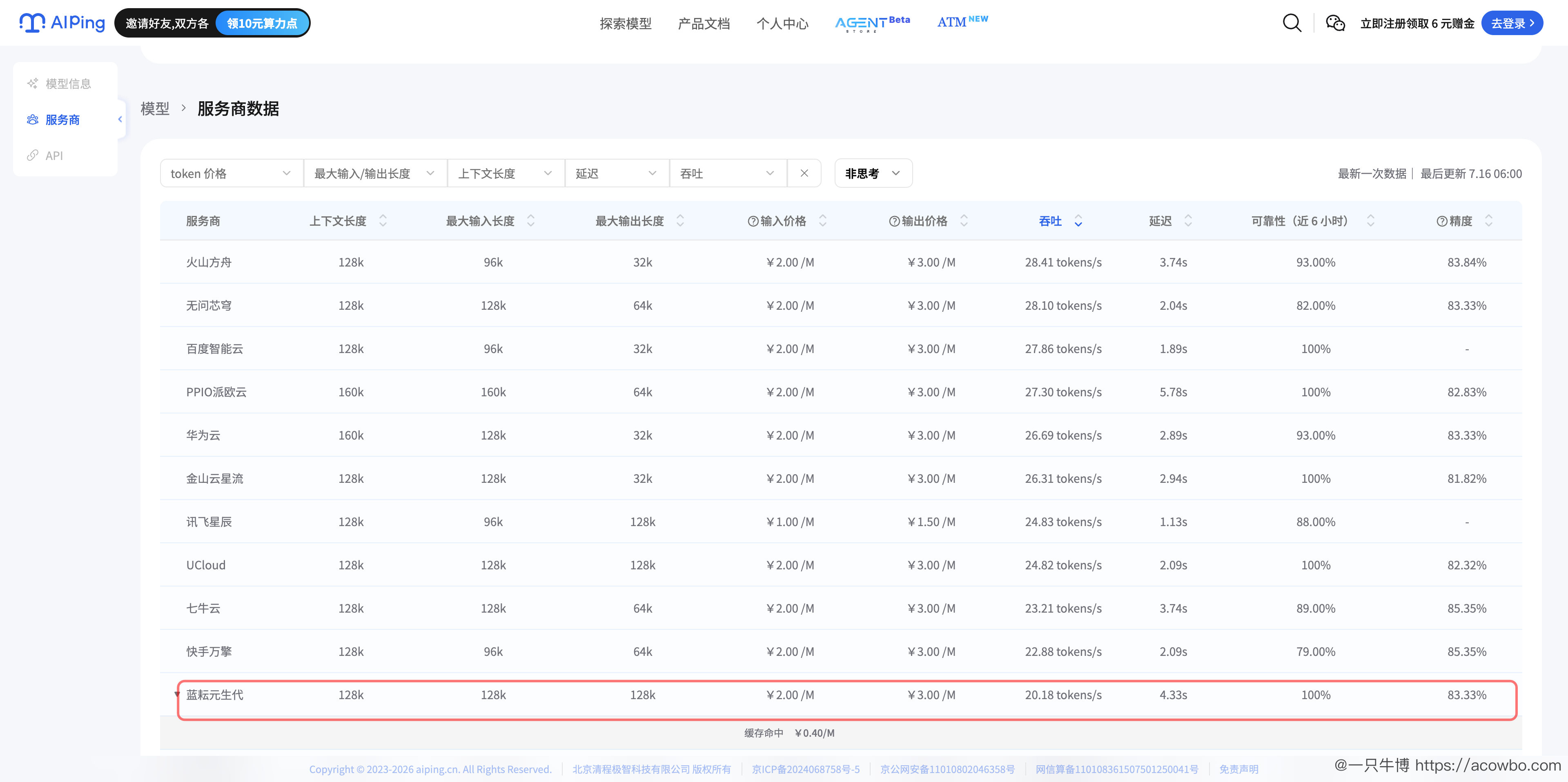1568x782 pixels.
Task: Sort by 输入价格 column arrows
Action: [x=823, y=220]
